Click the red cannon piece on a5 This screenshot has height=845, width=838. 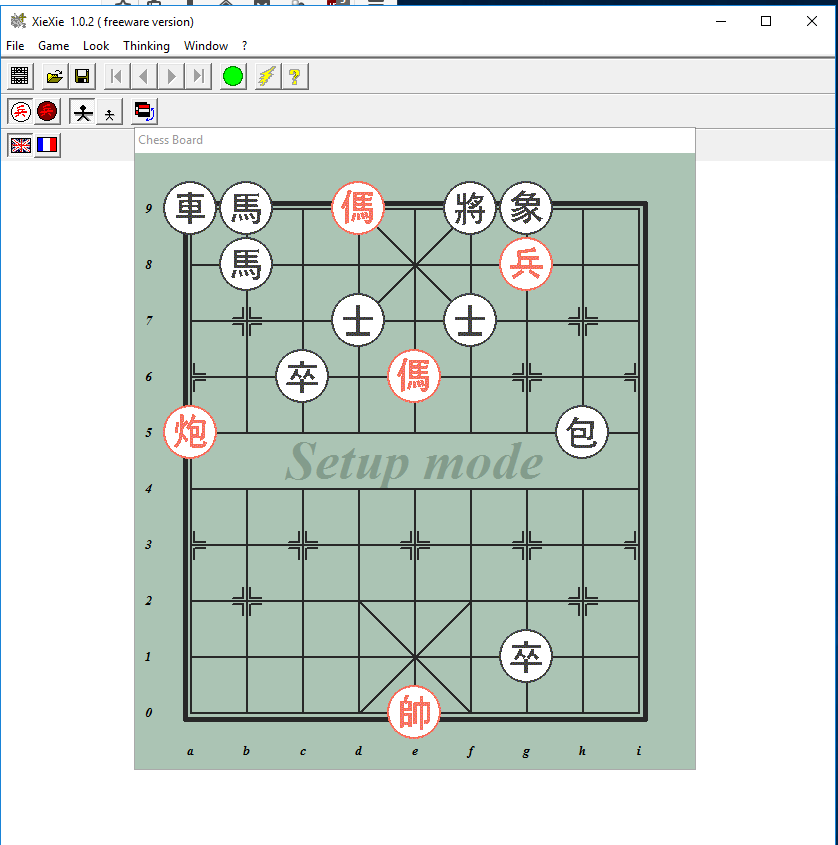(x=190, y=433)
